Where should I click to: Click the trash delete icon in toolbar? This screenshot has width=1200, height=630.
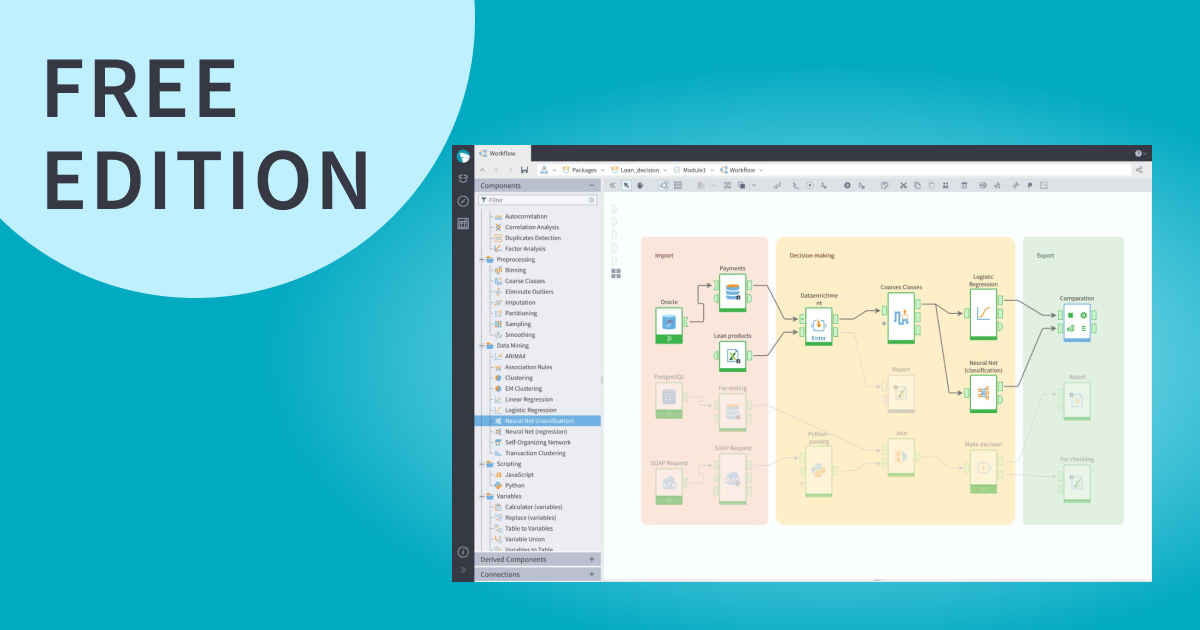coord(964,185)
